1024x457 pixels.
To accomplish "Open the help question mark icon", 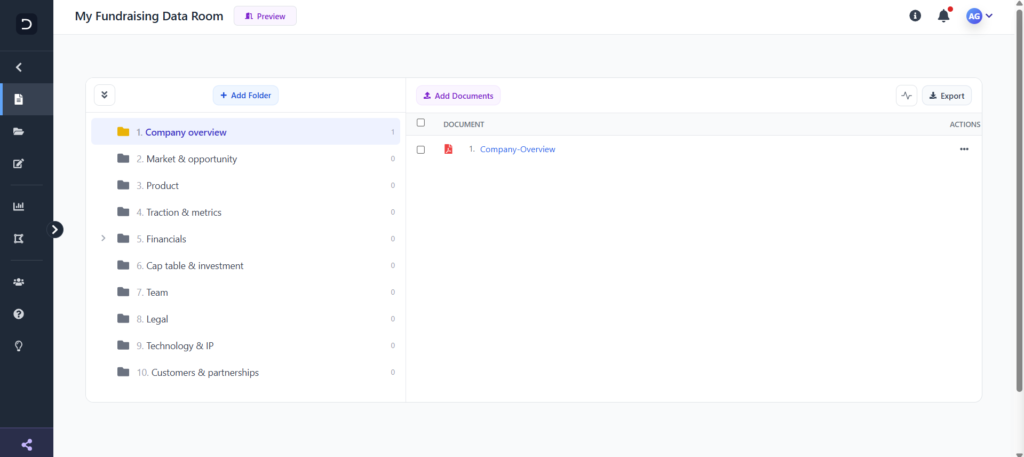I will (18, 314).
